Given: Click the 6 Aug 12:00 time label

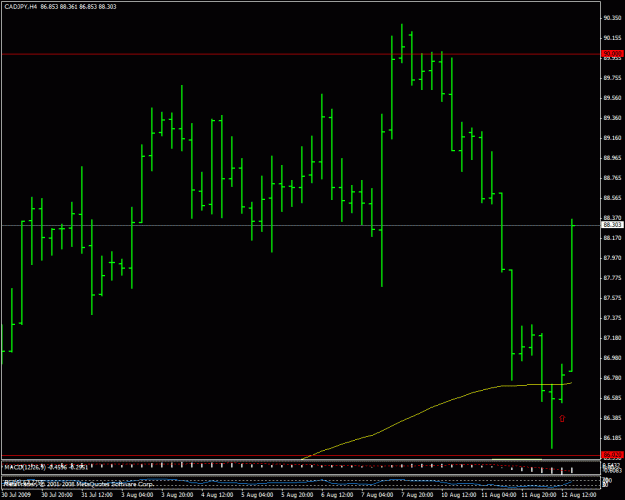Looking at the screenshot, I should 337,495.
